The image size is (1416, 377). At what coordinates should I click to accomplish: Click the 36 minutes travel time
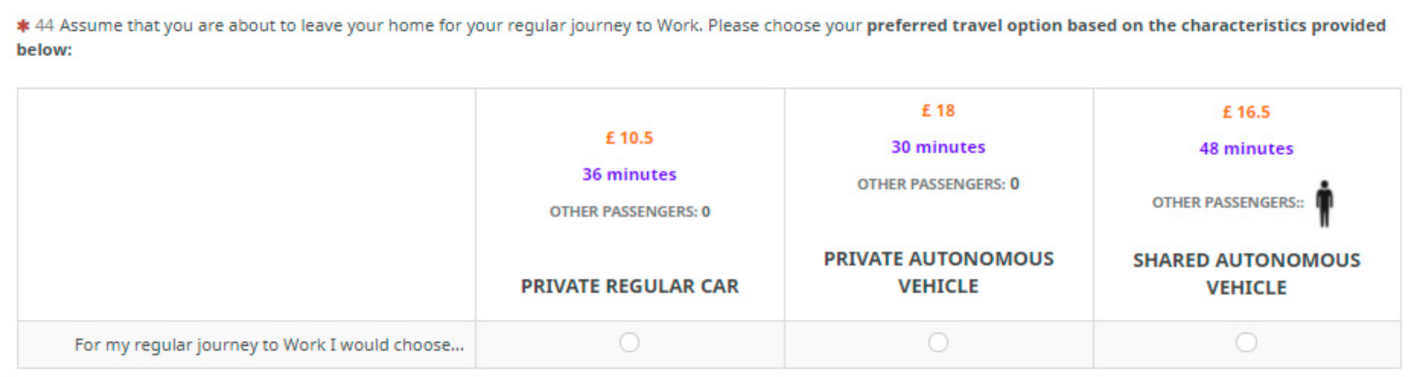pos(629,174)
